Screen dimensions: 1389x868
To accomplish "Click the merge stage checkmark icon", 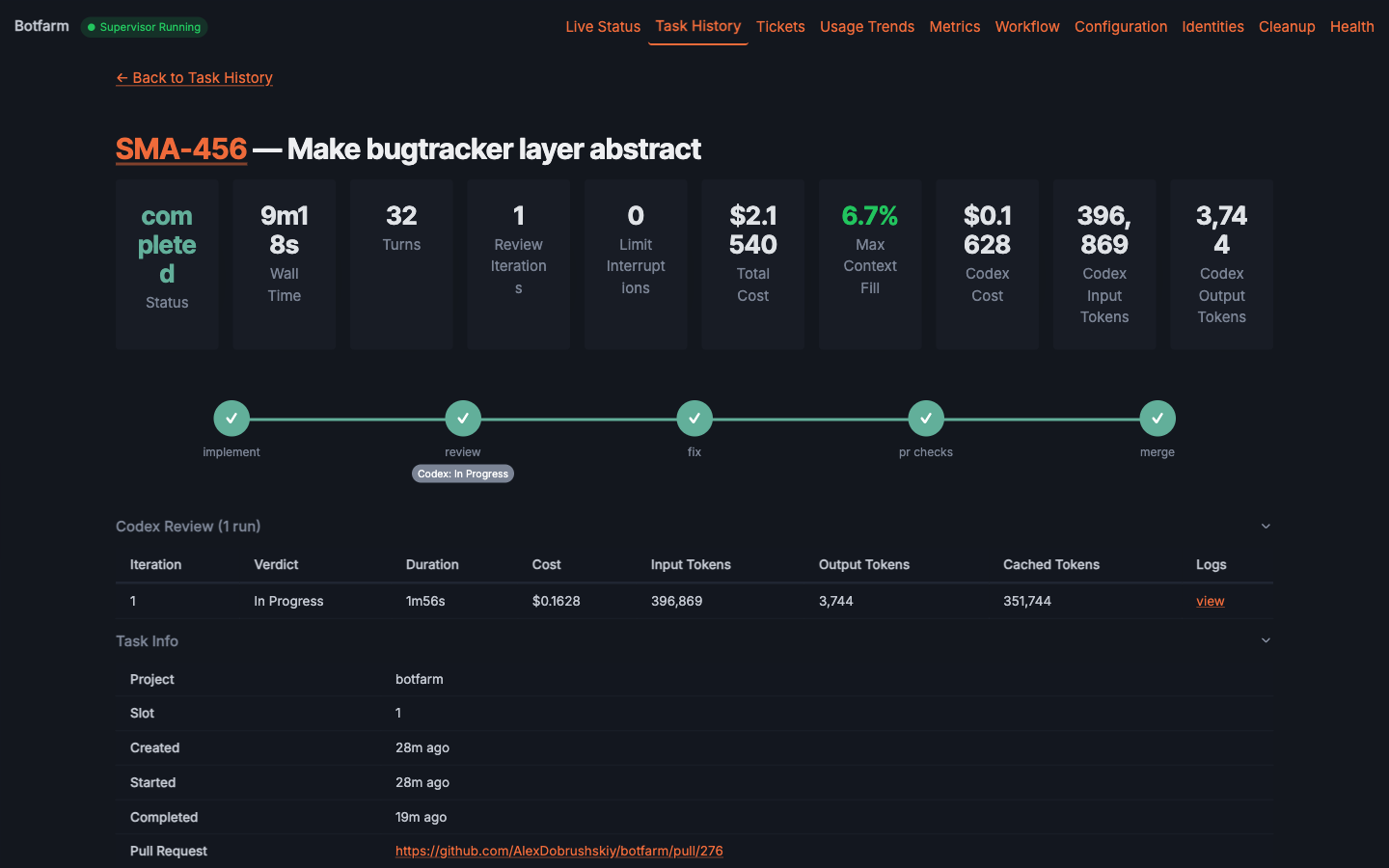I will [x=1157, y=418].
